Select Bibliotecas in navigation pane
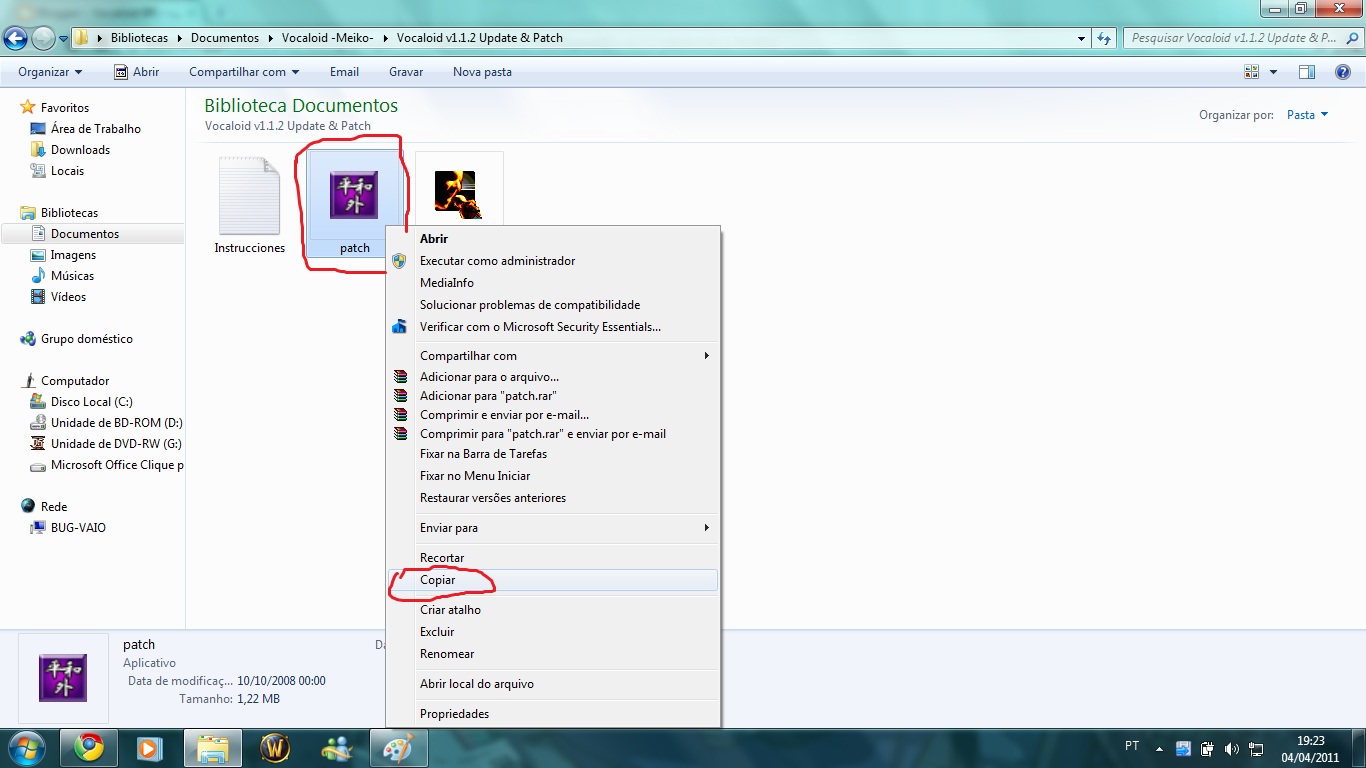The height and width of the screenshot is (768, 1366). (x=69, y=213)
